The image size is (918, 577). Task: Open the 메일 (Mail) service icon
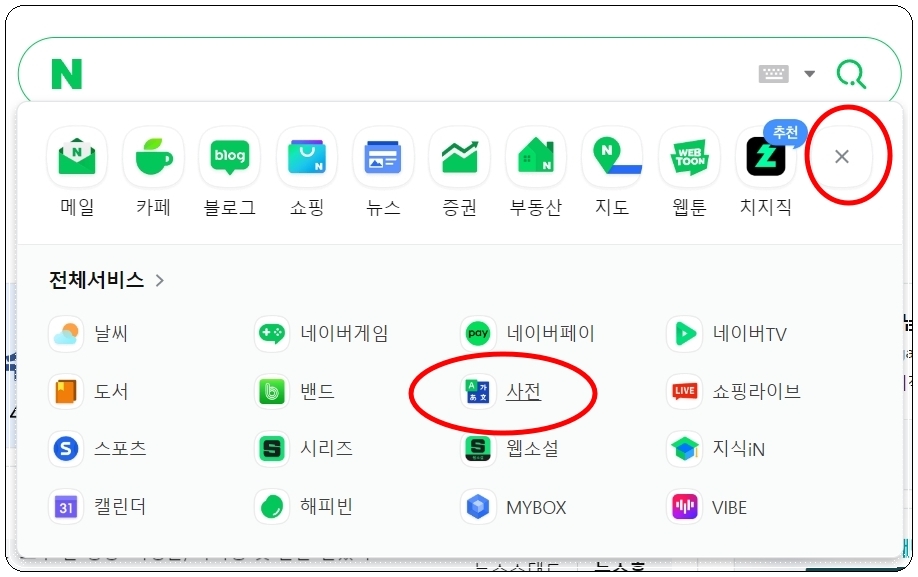point(77,156)
